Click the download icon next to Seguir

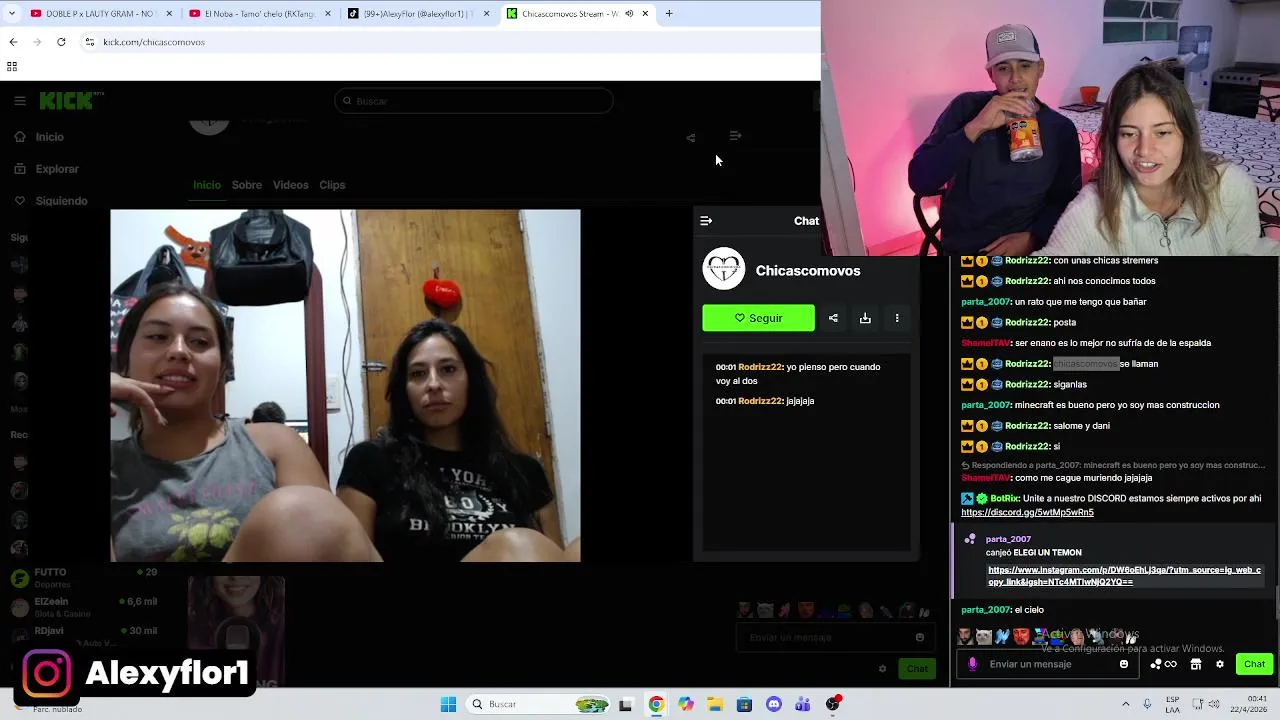pos(865,318)
